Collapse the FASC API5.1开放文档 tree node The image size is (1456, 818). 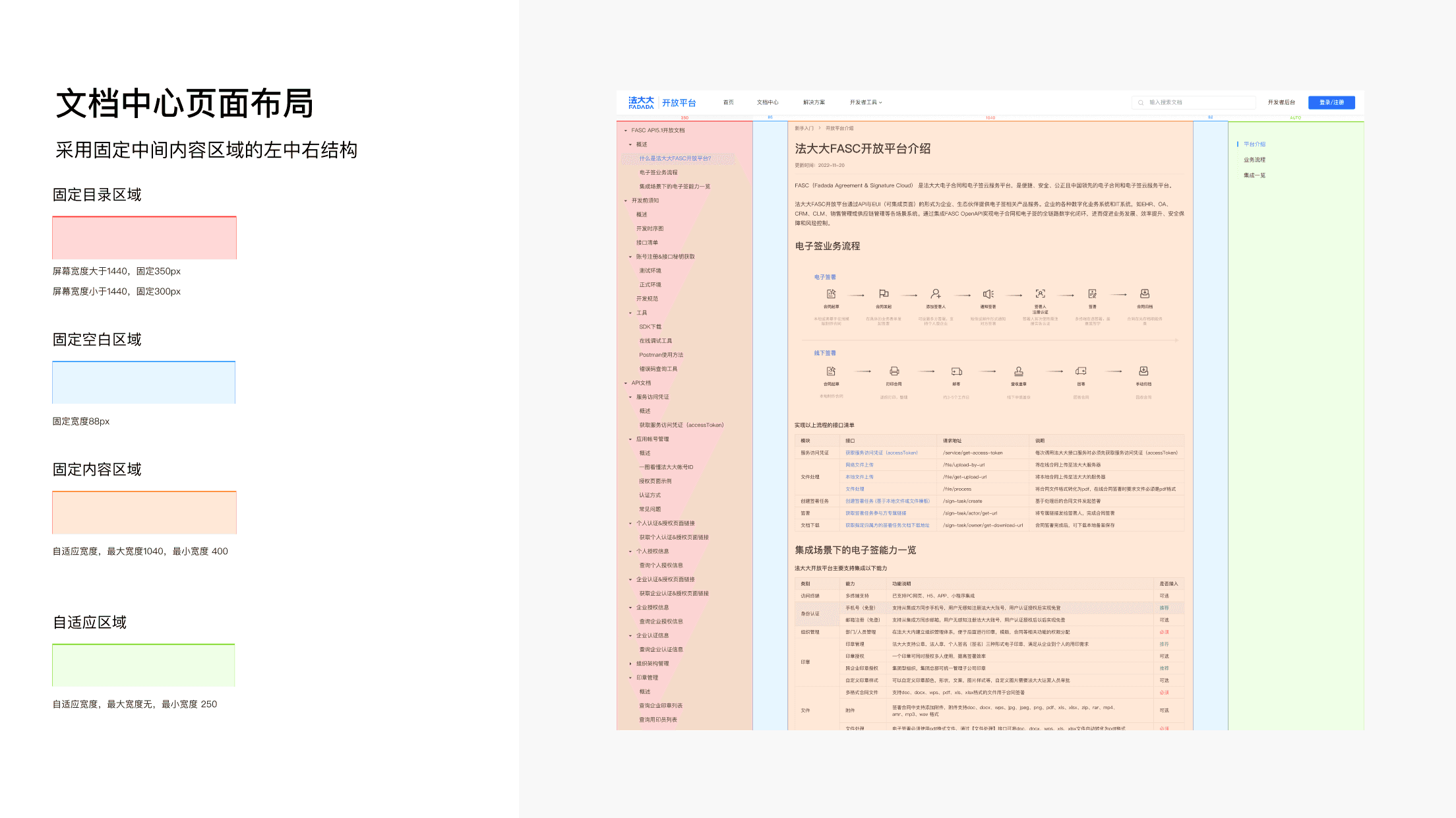point(626,131)
